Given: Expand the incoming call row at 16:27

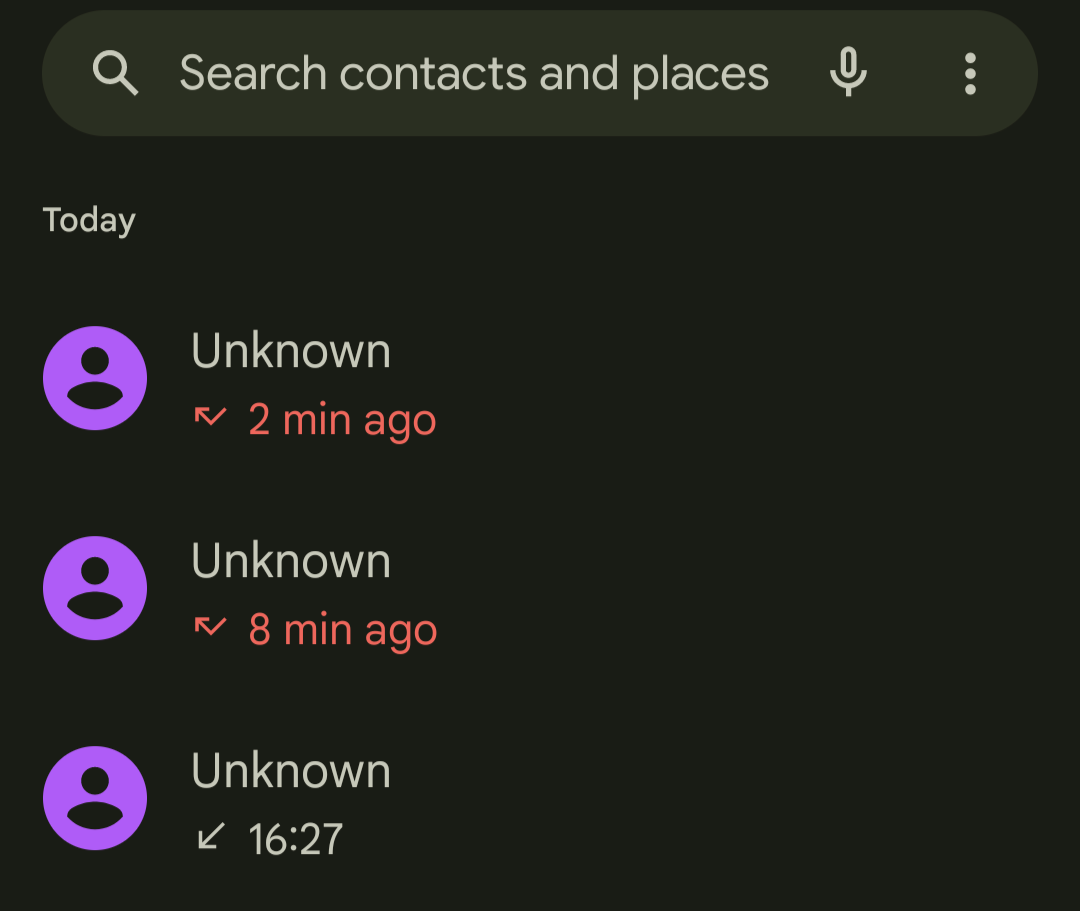Looking at the screenshot, I should pyautogui.click(x=540, y=798).
